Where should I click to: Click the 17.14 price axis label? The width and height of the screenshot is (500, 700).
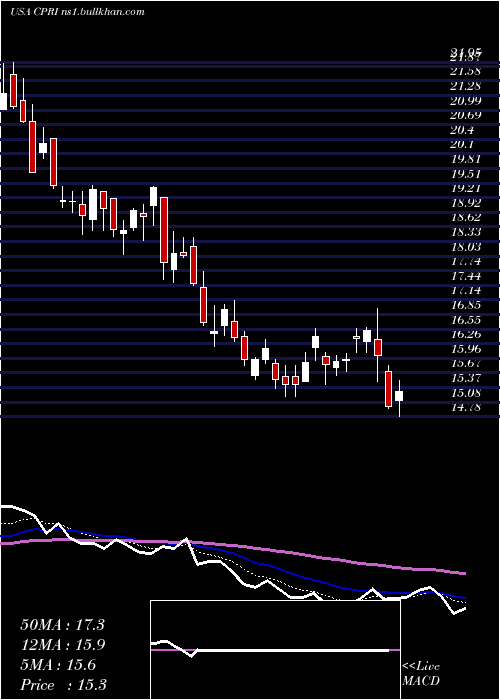[466, 291]
